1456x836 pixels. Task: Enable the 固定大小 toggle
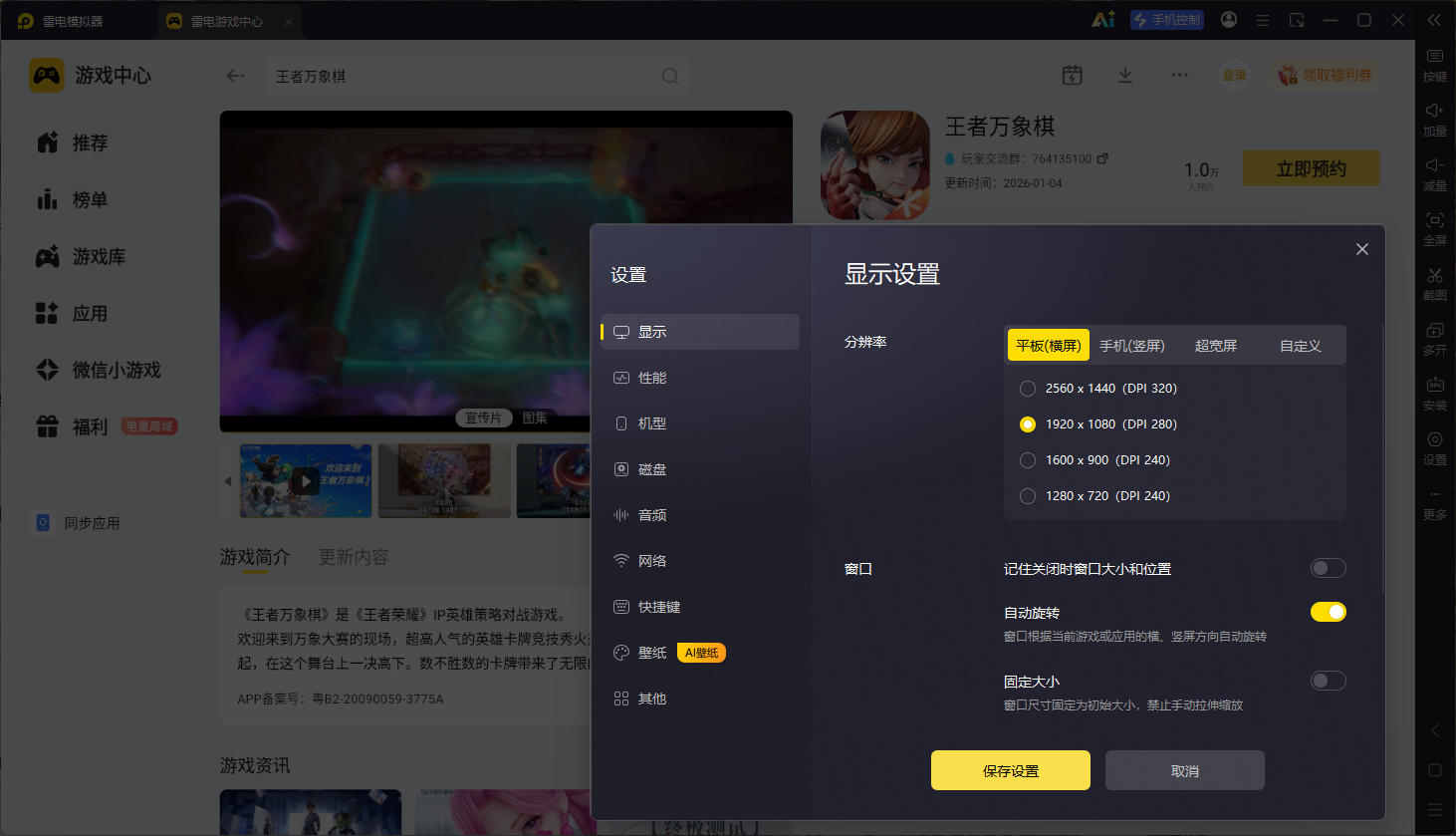point(1329,681)
